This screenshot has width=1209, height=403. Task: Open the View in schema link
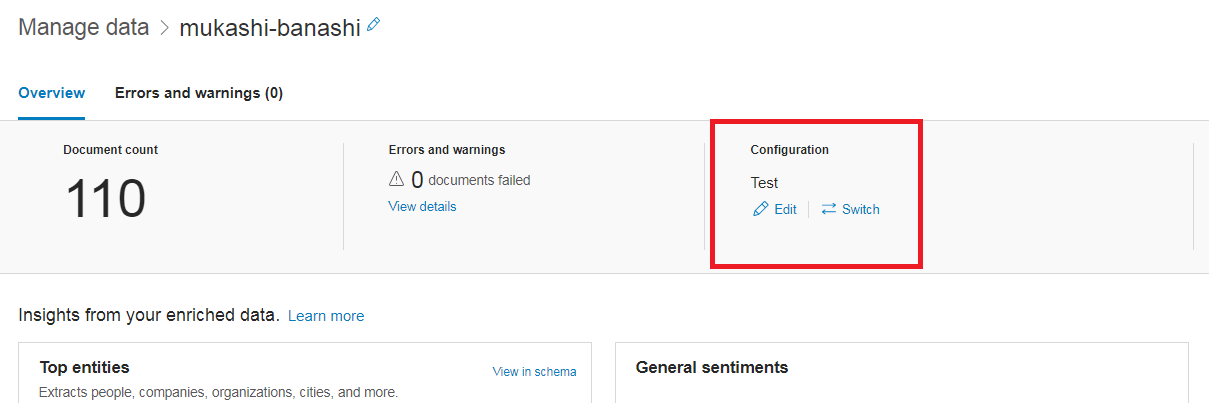coord(534,371)
